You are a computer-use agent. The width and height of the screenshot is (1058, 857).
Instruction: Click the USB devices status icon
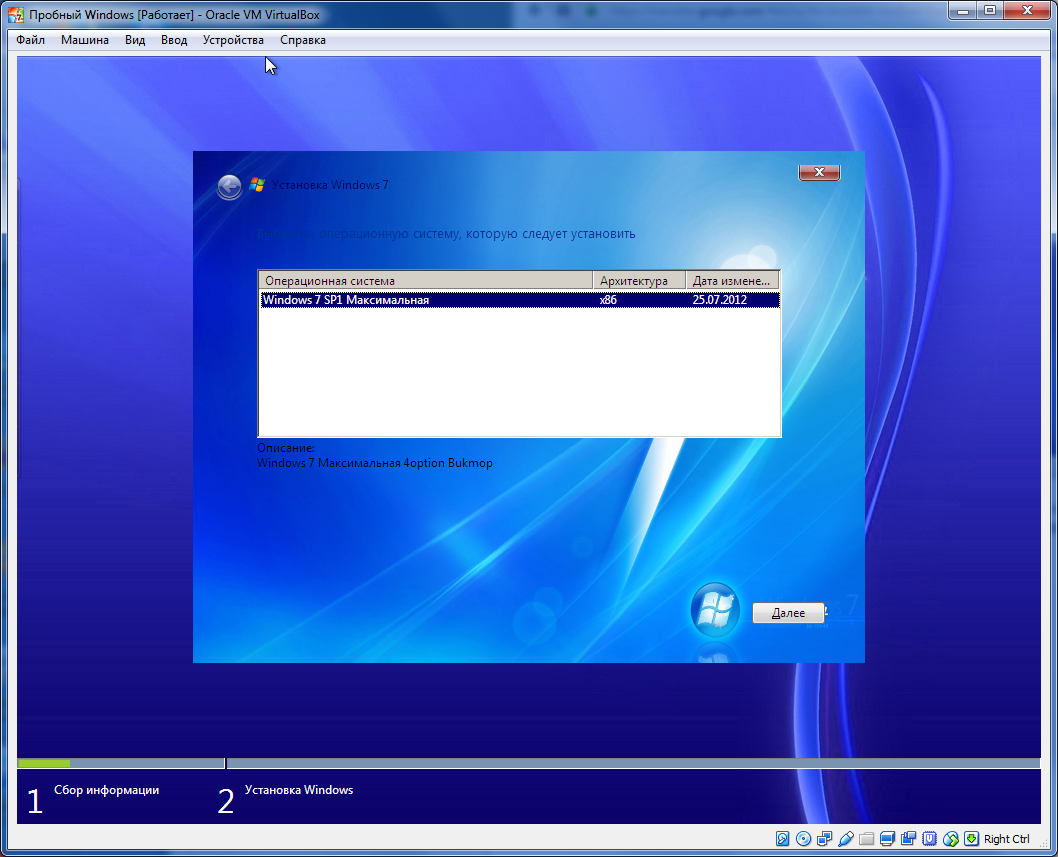click(x=846, y=839)
